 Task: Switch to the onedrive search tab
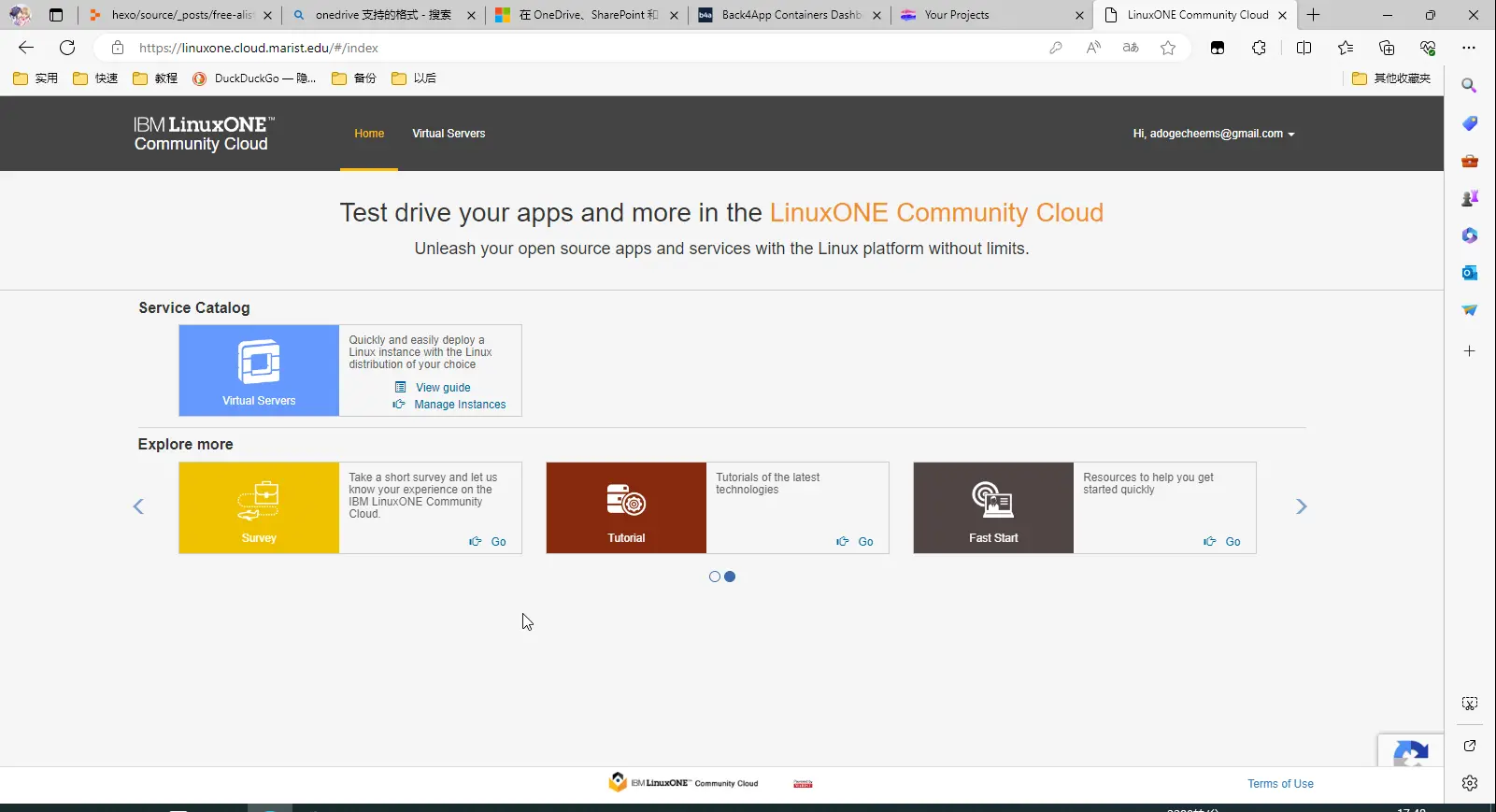(x=383, y=15)
